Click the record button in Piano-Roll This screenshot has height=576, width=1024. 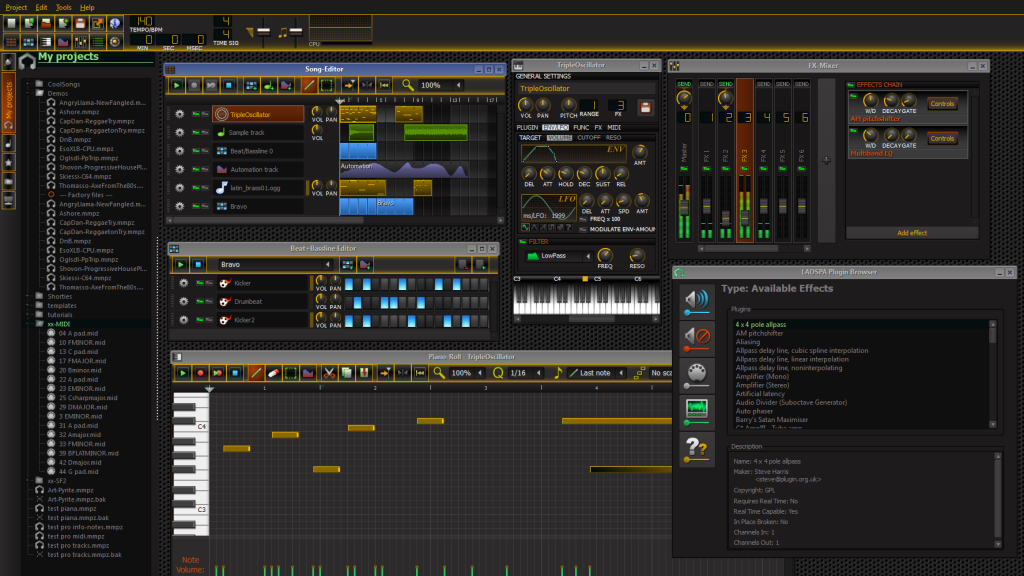tap(200, 373)
